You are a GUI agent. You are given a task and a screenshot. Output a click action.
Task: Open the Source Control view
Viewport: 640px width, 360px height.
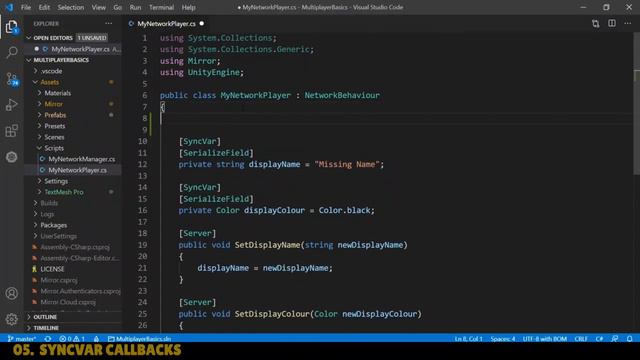pos(12,79)
